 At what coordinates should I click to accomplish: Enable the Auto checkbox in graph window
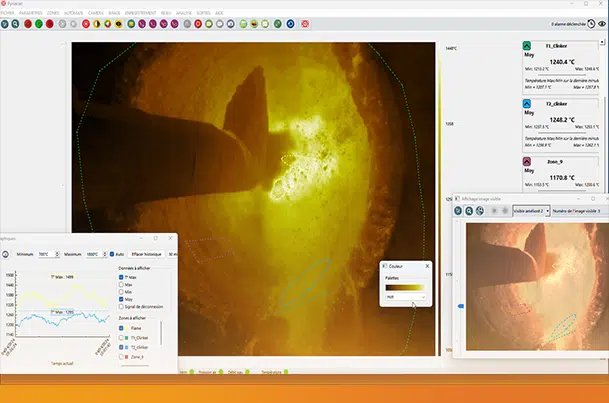pos(112,254)
